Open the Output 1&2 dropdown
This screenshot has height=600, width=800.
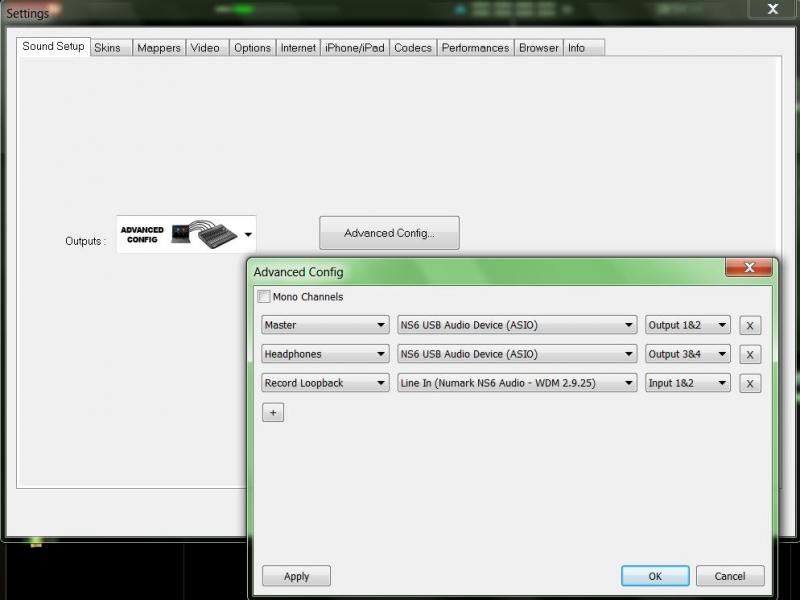[x=688, y=325]
